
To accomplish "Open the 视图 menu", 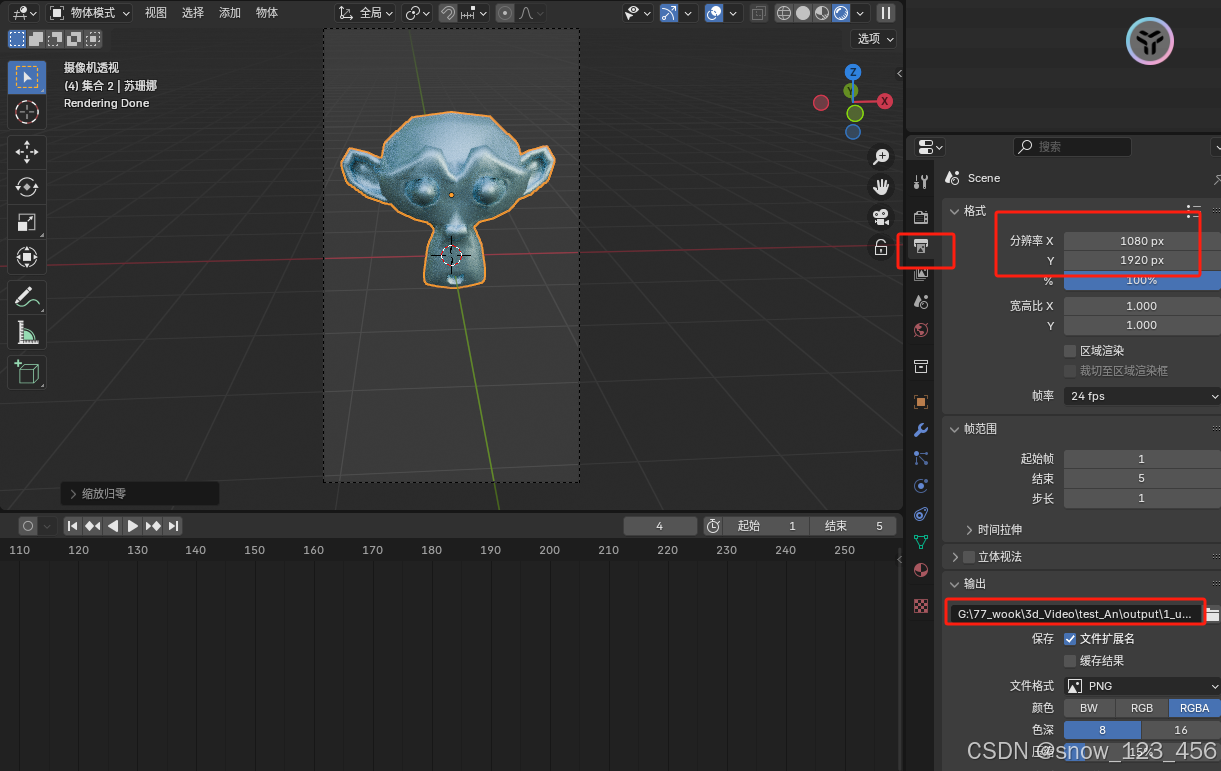I will tap(156, 13).
